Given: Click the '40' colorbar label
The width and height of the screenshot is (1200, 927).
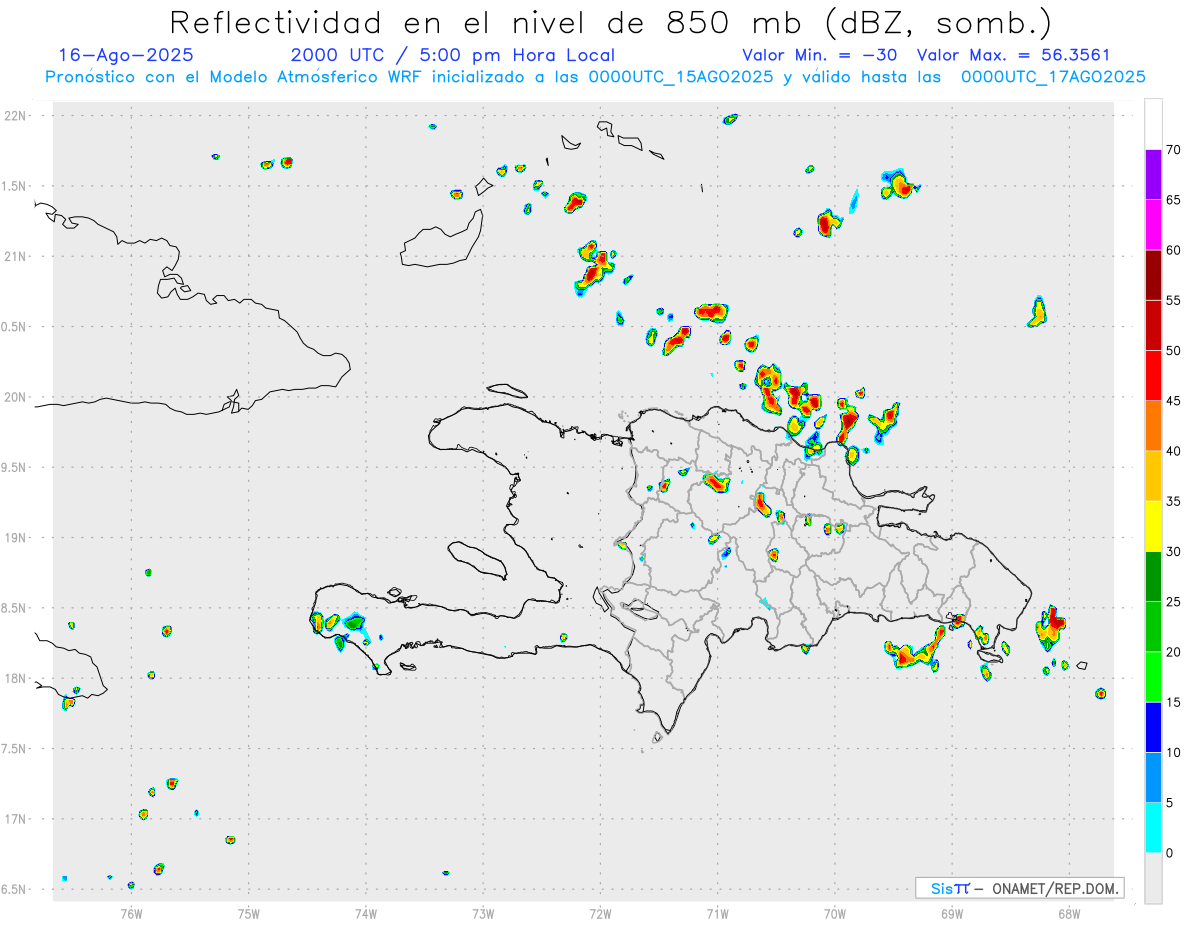Looking at the screenshot, I should pyautogui.click(x=1173, y=451).
